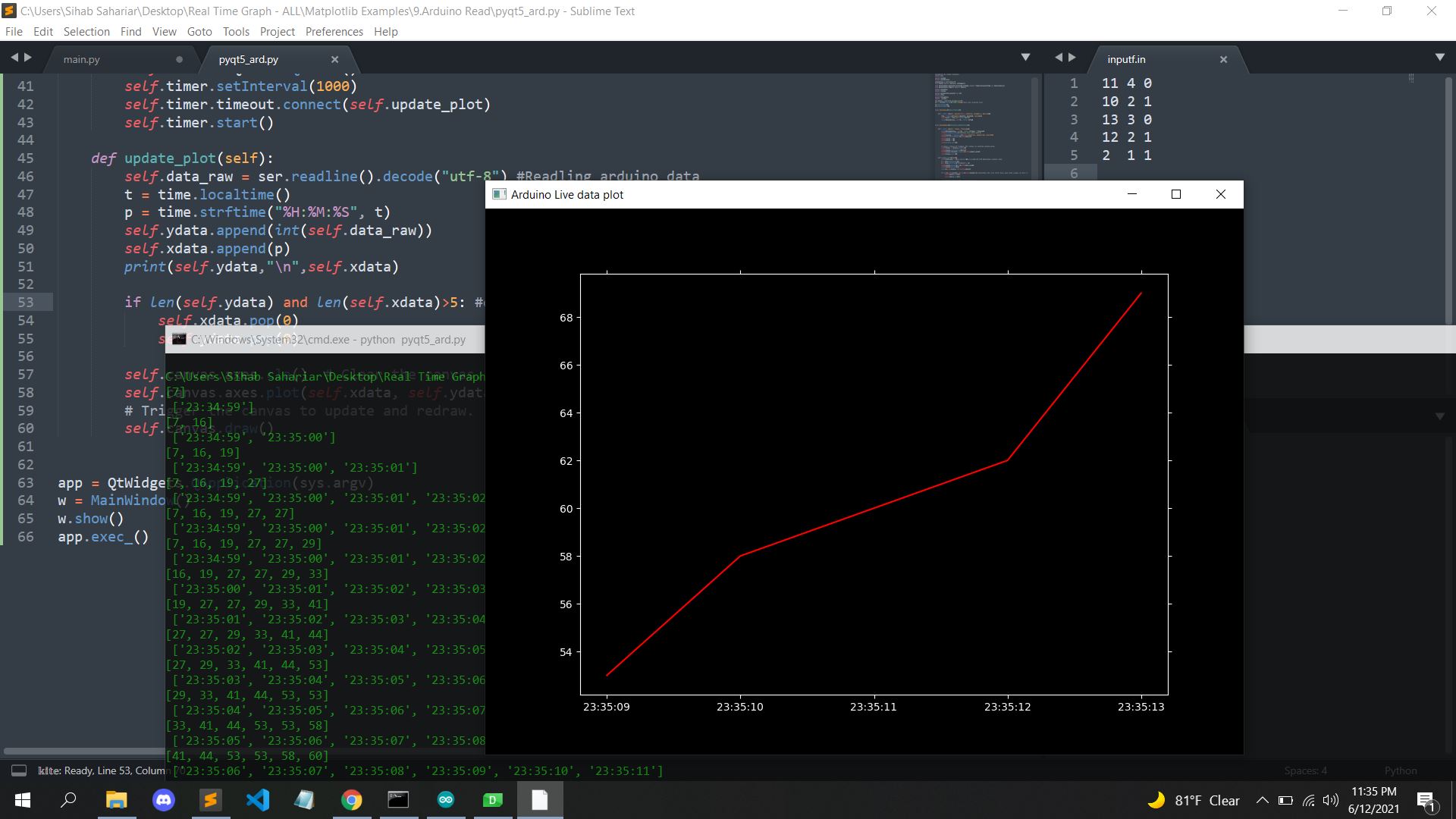Click the cmd.exe window title icon
Screen dimensions: 1456x819
coord(179,339)
